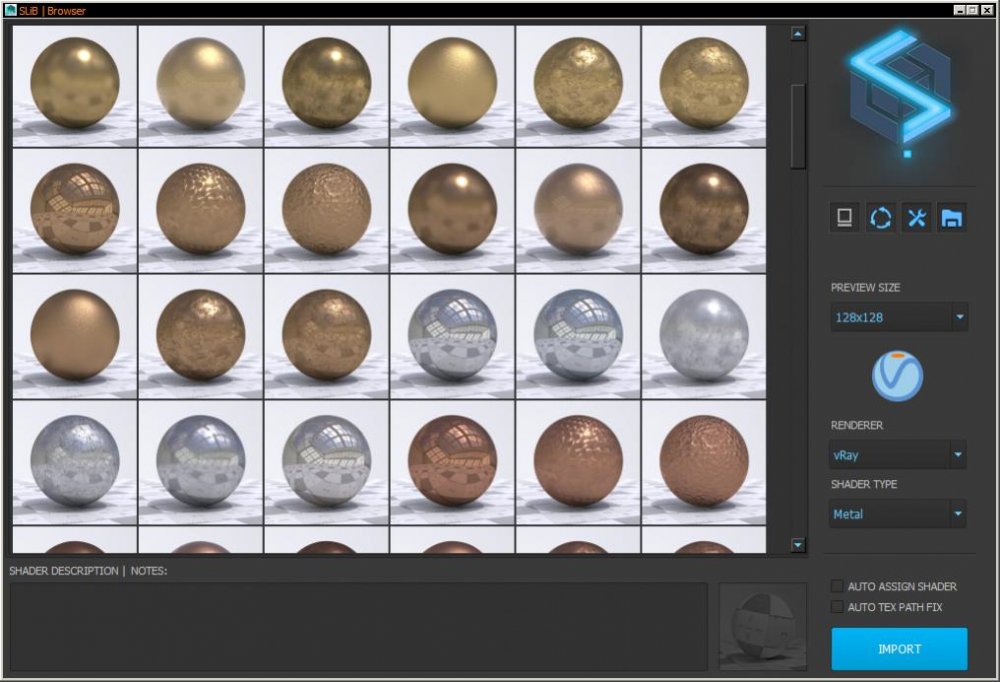1000x682 pixels.
Task: Select the last copper sphere in fourth row
Action: click(x=704, y=462)
